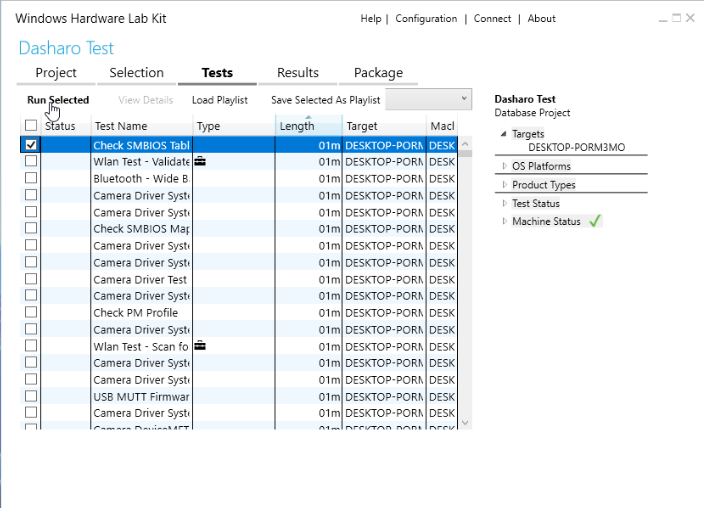Check the Wlan Test - Validate checkbox
Screen dimensions: 704x508
(x=31, y=161)
